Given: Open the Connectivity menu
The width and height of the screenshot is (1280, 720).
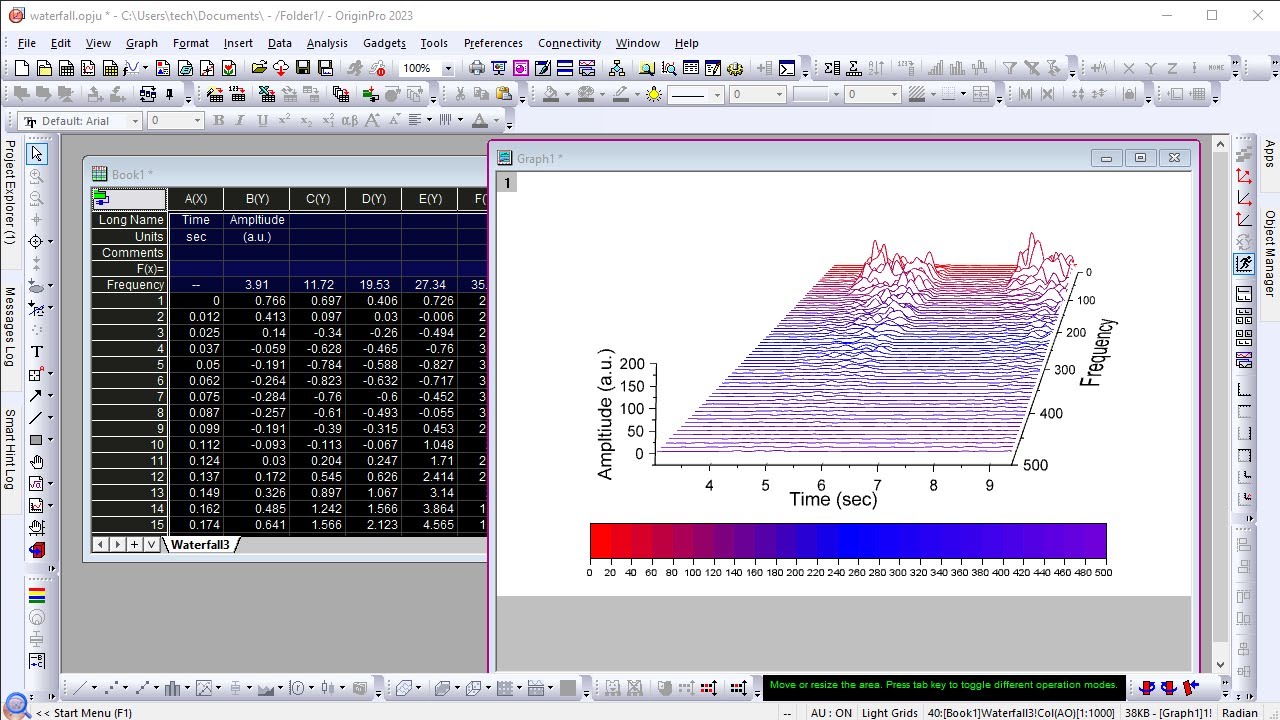Looking at the screenshot, I should click(569, 43).
